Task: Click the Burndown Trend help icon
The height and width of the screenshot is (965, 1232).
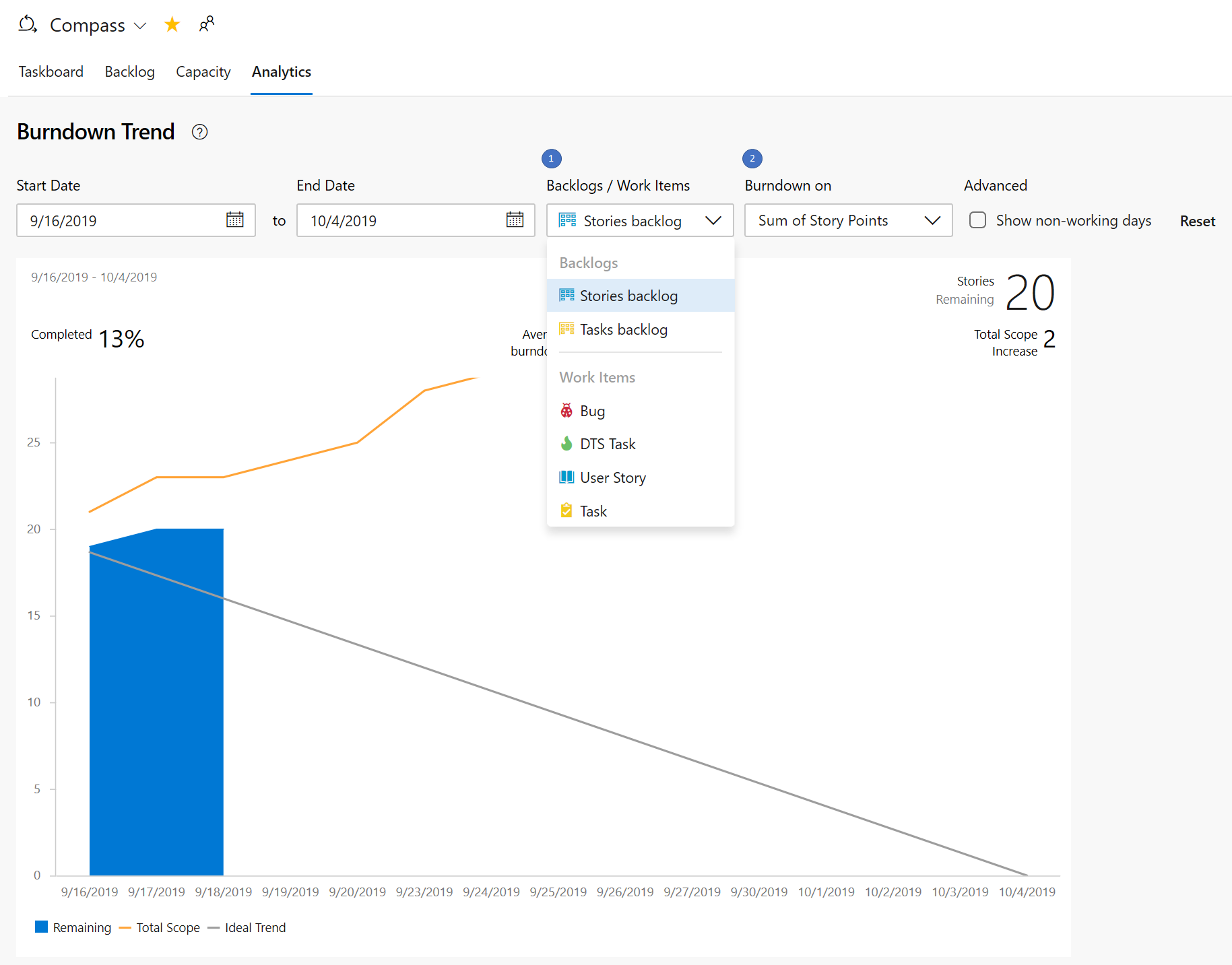Action: (199, 132)
